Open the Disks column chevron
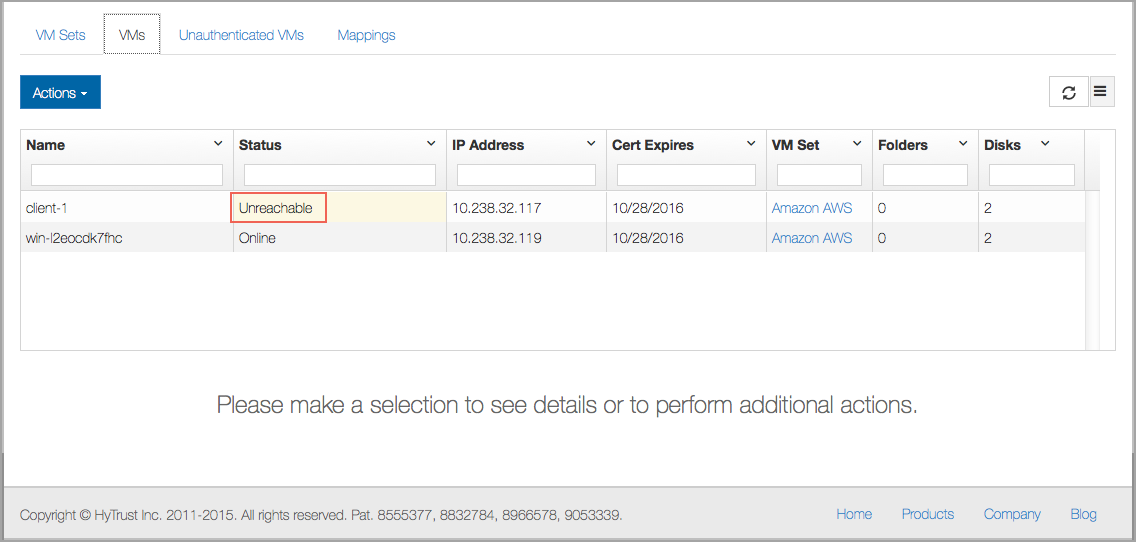 1045,144
